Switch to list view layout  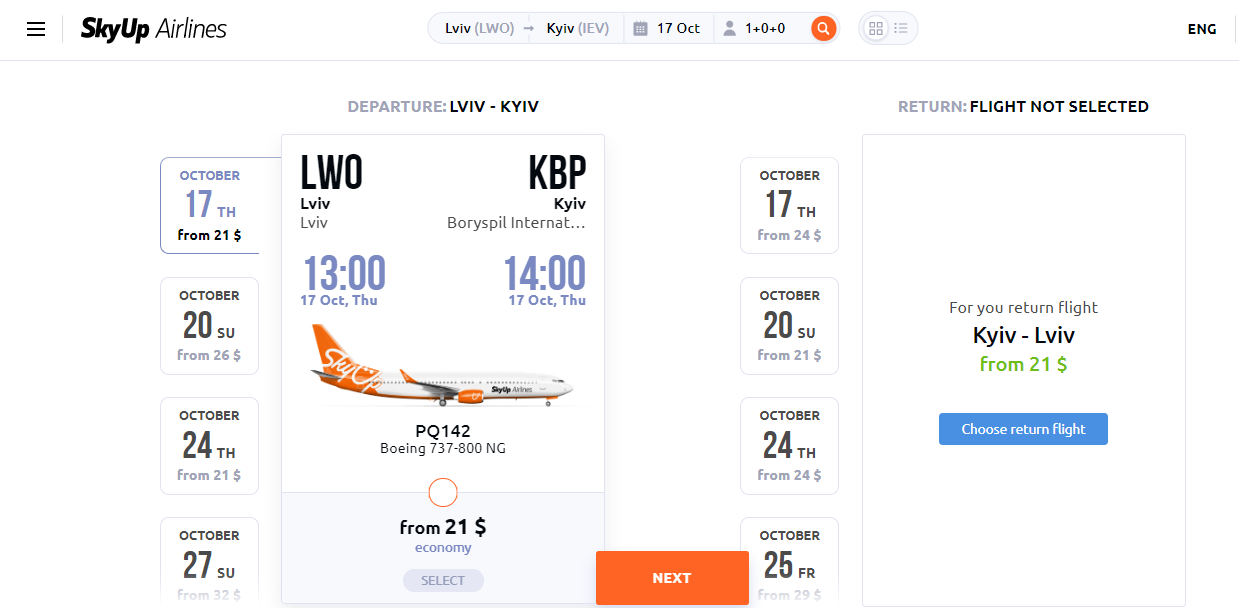901,28
